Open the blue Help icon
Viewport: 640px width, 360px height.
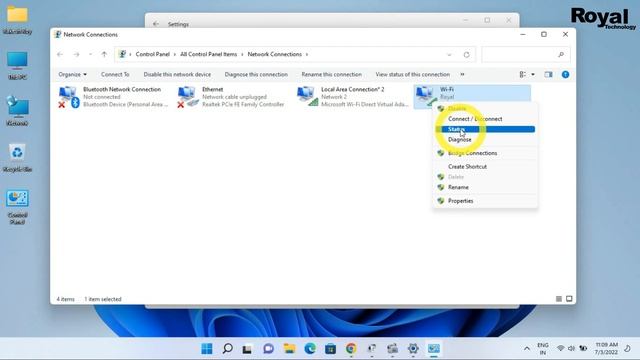coord(565,75)
